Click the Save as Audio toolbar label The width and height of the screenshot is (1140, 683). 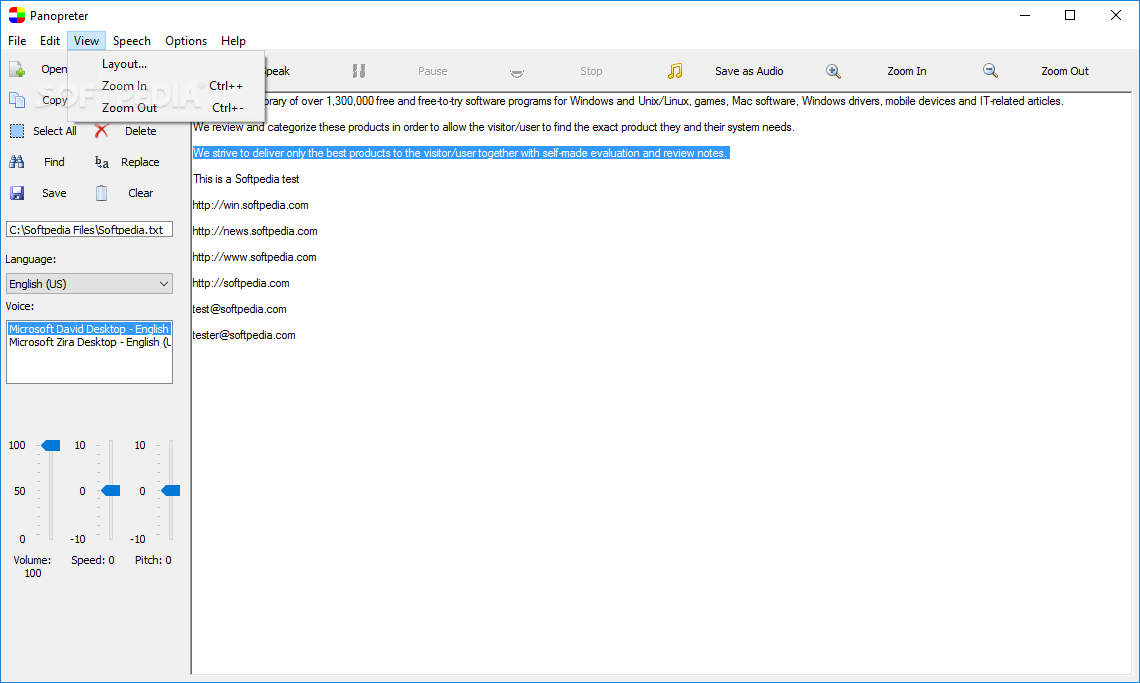[749, 71]
